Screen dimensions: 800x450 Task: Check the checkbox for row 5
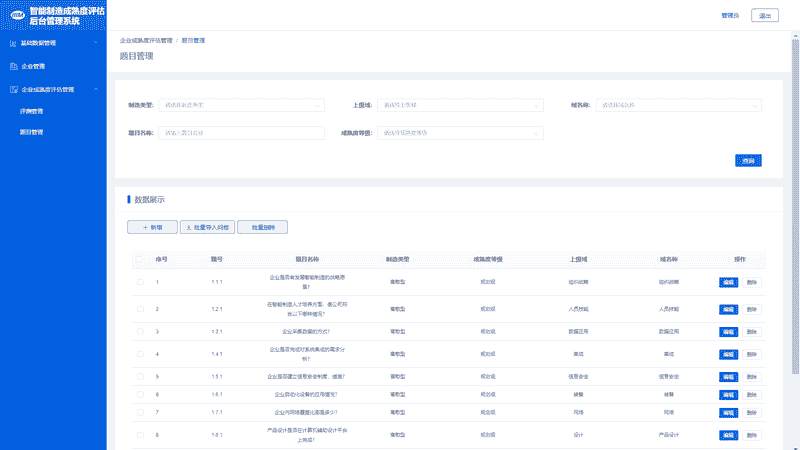(140, 377)
